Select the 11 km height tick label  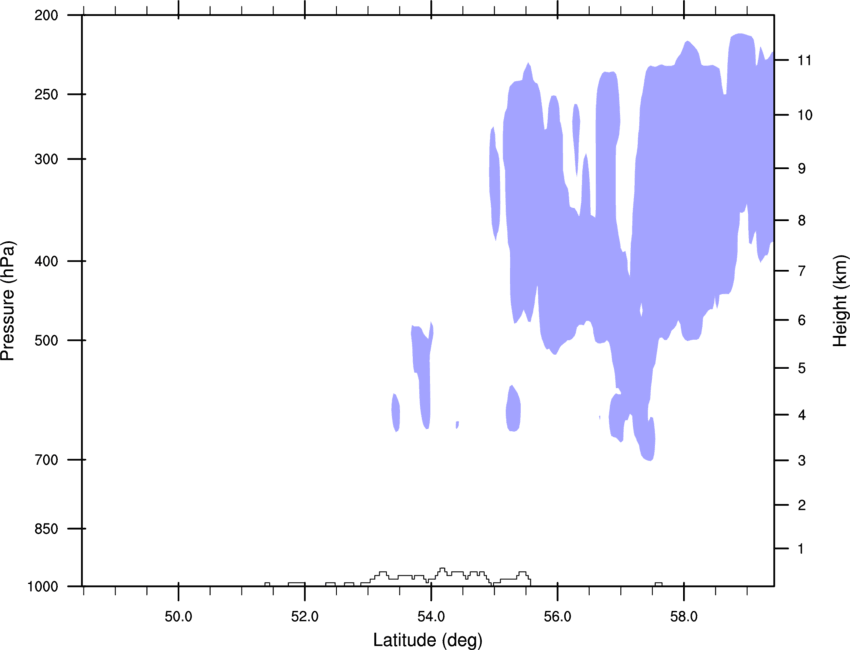click(x=804, y=60)
